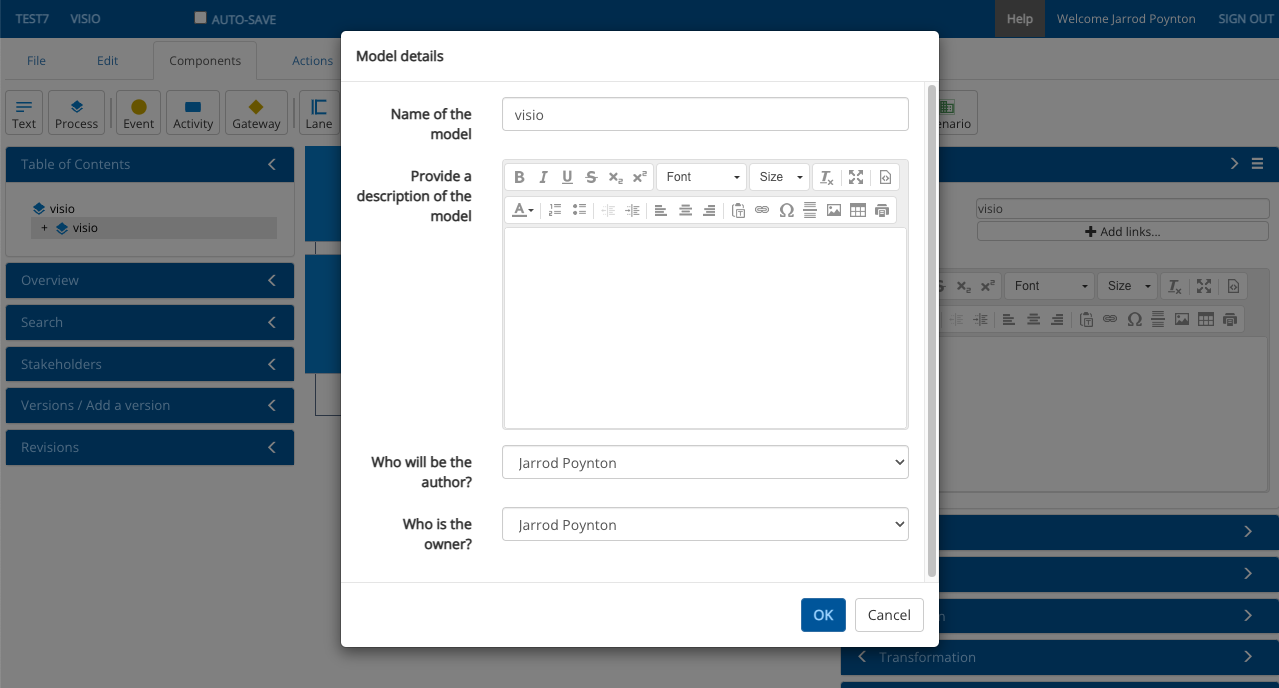Insert a table in the Model details dialog editor
Screen dimensions: 1279x688
(x=857, y=210)
